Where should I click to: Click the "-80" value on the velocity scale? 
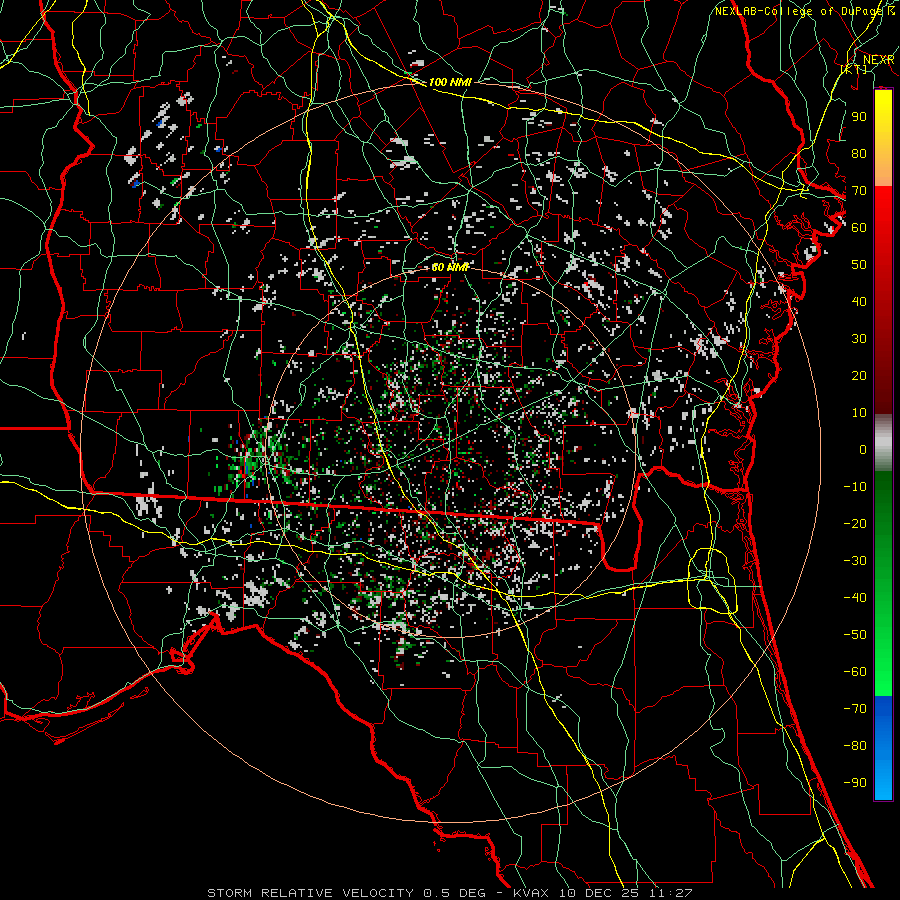855,746
